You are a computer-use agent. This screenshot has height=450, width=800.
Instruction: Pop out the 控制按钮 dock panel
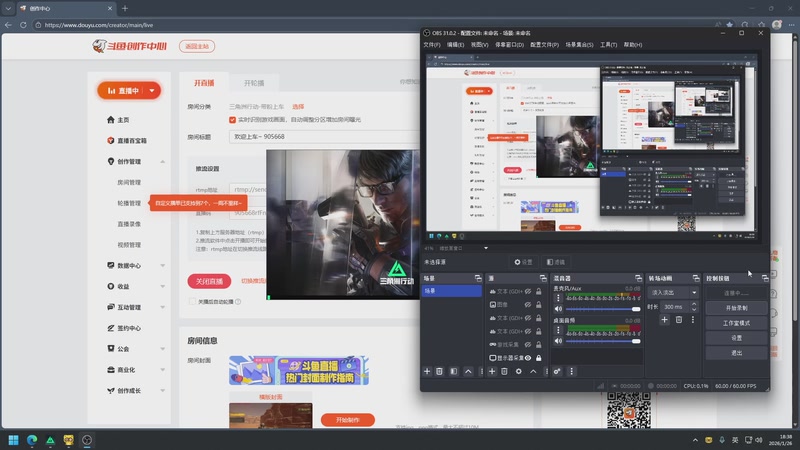(765, 278)
